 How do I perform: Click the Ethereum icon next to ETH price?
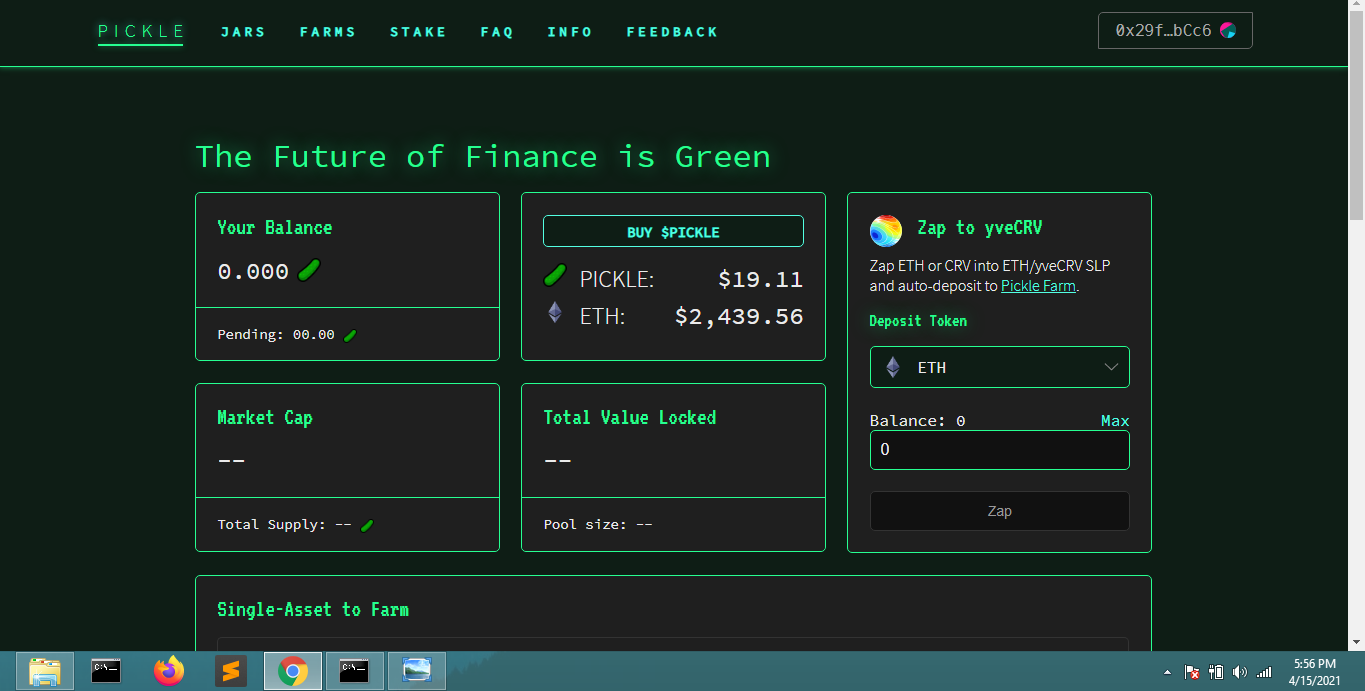tap(554, 313)
